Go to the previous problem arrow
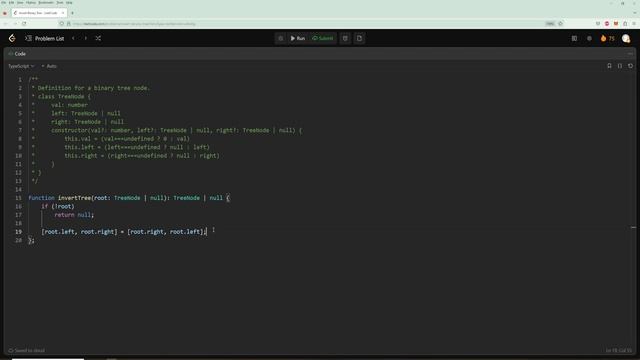The image size is (640, 360). 73,38
